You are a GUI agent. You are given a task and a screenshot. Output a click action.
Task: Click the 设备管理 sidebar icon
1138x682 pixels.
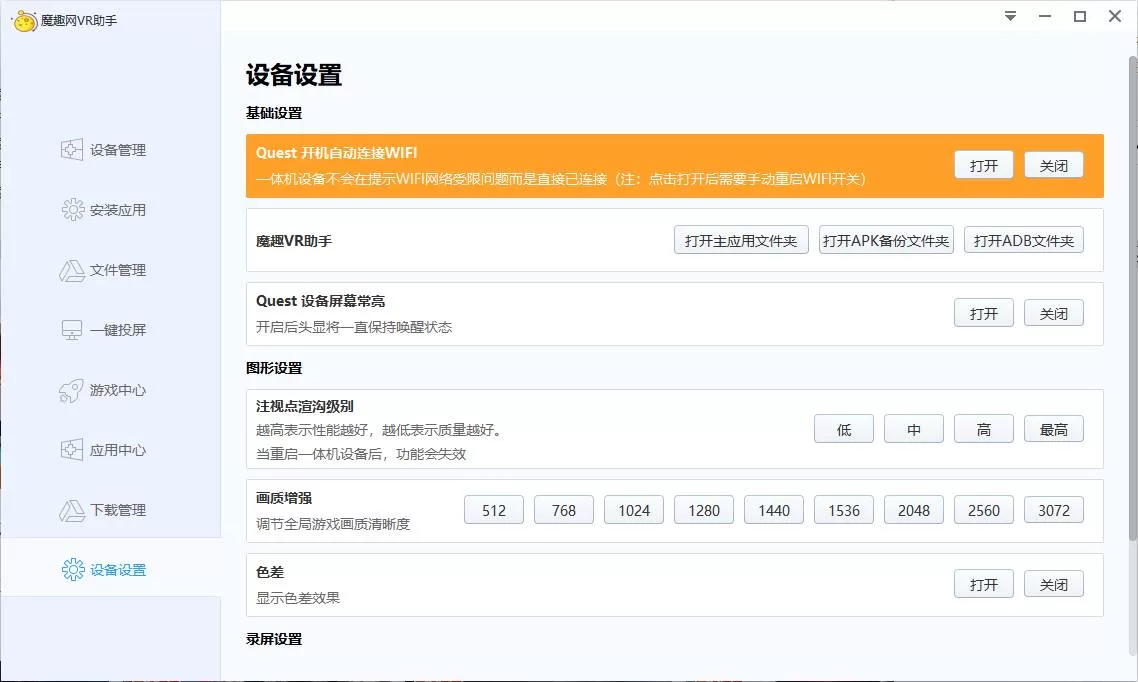click(72, 150)
